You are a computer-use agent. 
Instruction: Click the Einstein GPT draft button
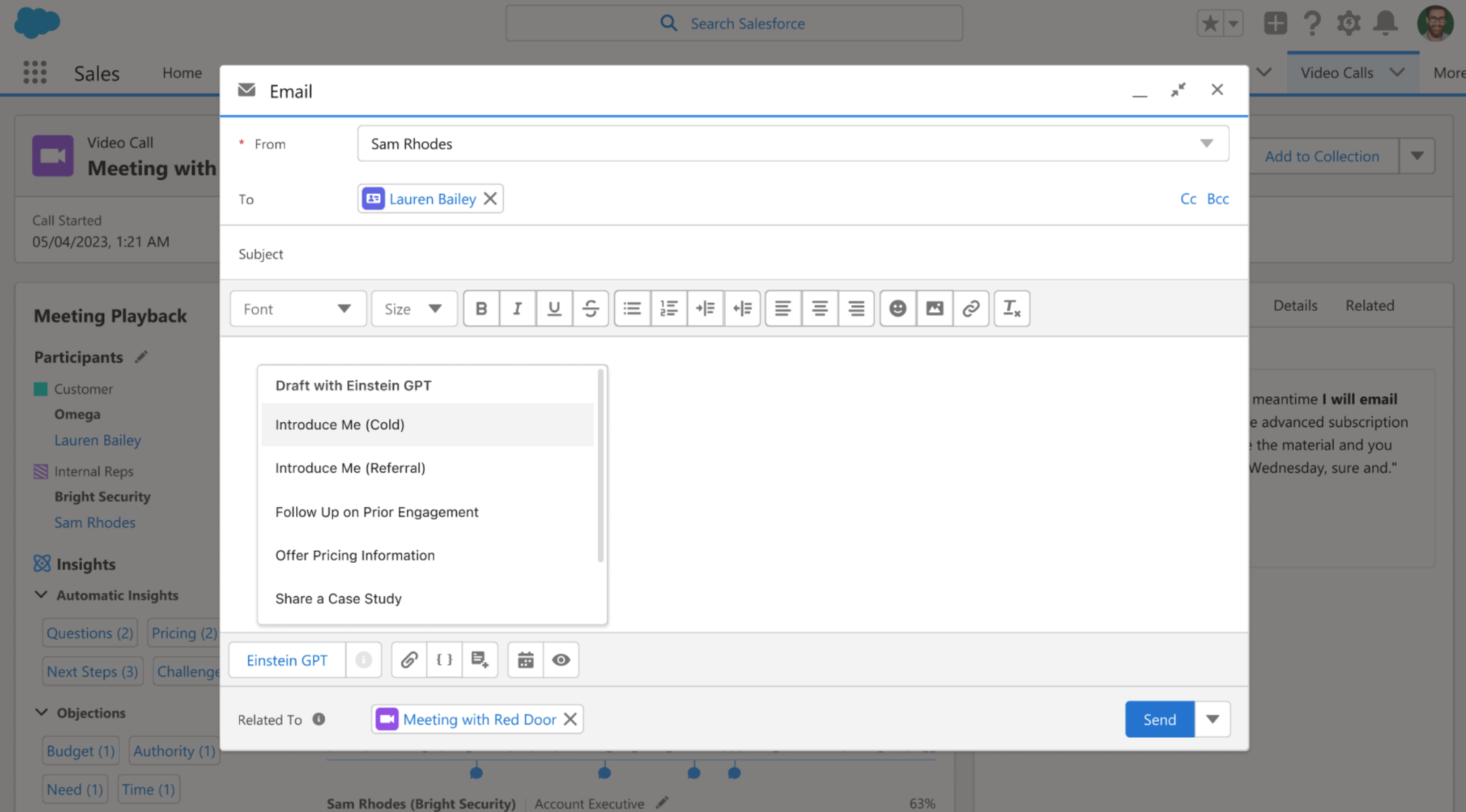286,659
